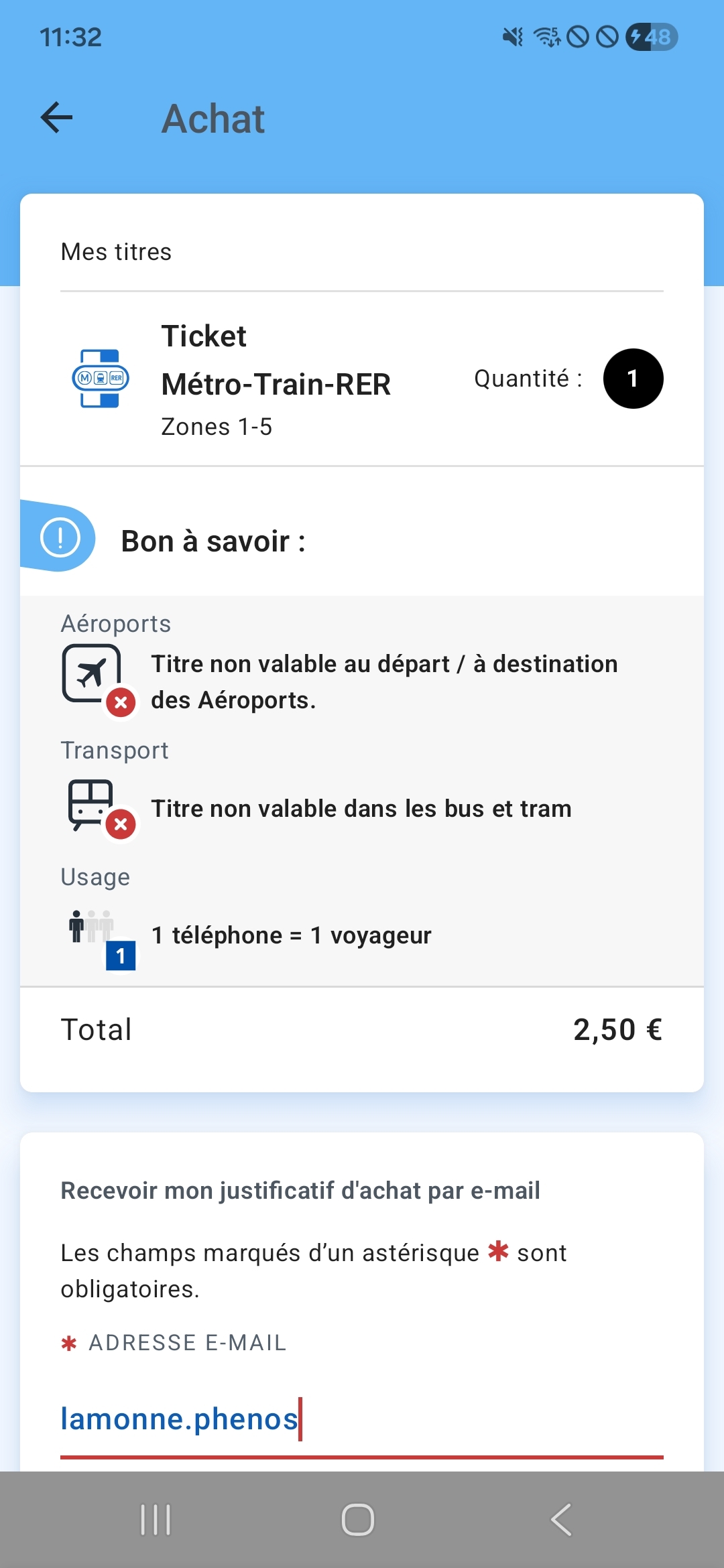Tap the Recevoir mon justificatif heading

tap(300, 1191)
